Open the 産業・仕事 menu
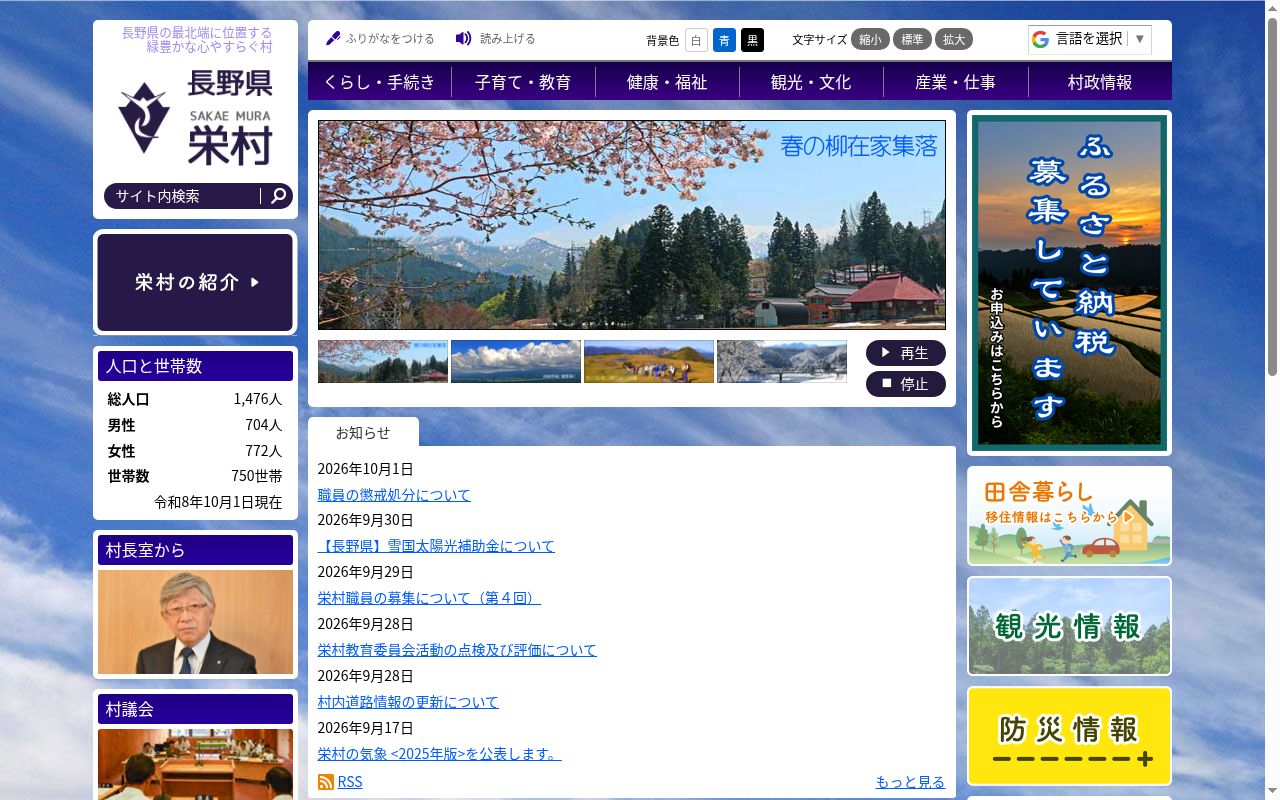 955,82
